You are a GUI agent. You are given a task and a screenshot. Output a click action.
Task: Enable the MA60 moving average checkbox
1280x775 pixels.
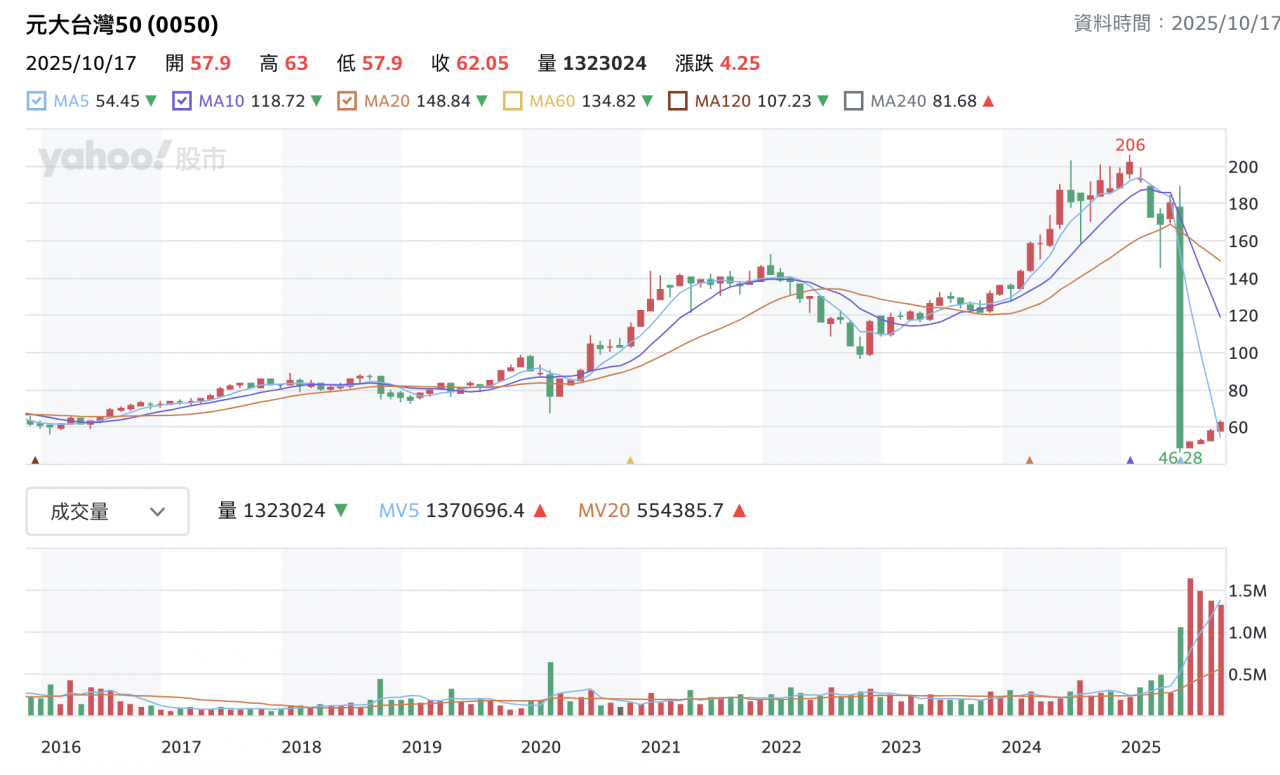pyautogui.click(x=512, y=101)
